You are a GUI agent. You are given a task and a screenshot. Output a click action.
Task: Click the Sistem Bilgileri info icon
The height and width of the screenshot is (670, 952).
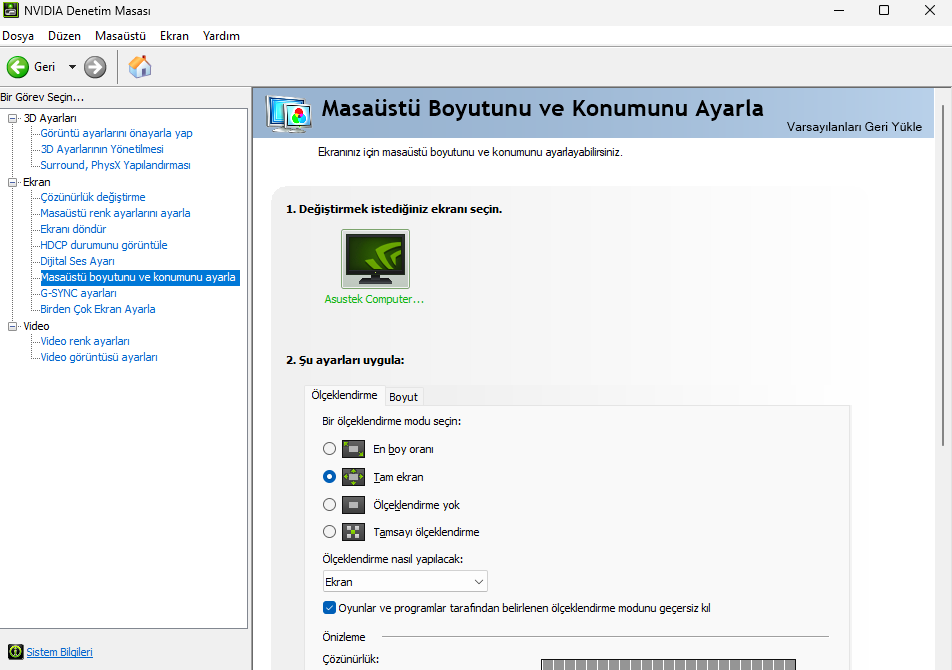15,652
